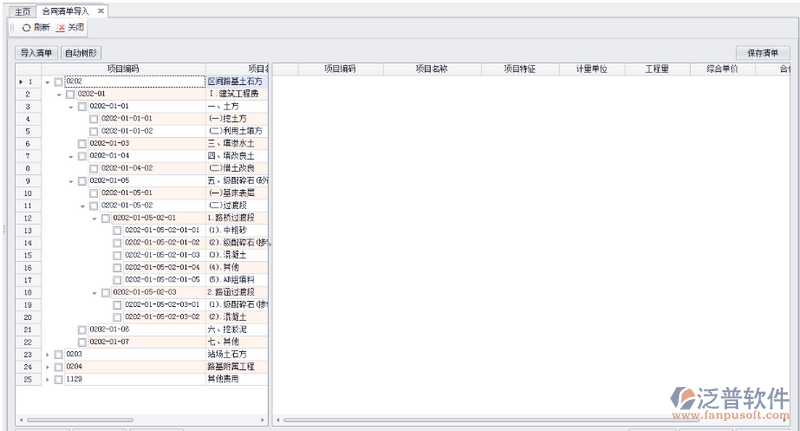Click right grid header 项目名称
Viewport: 800px width, 431px height.
tap(432, 69)
